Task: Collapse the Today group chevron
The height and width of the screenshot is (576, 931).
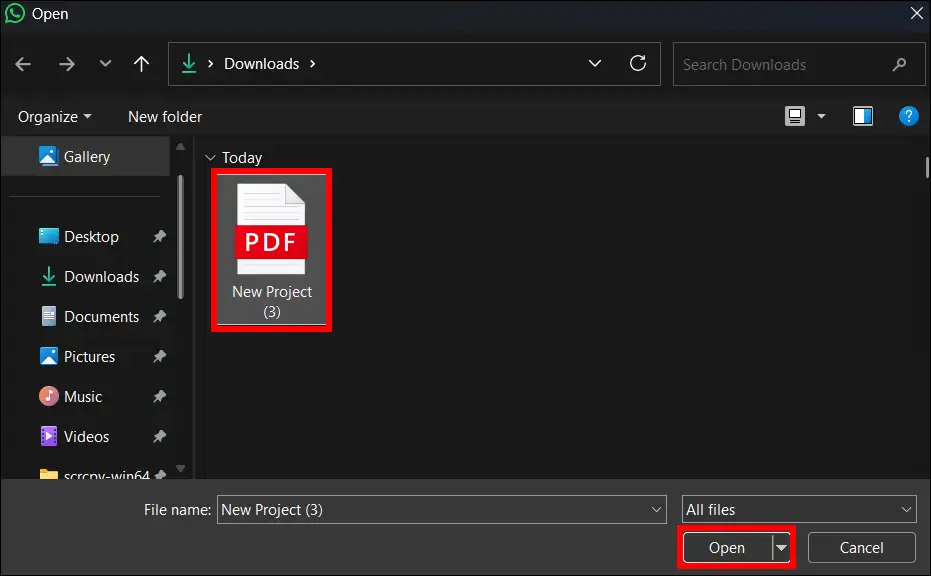Action: [x=210, y=157]
